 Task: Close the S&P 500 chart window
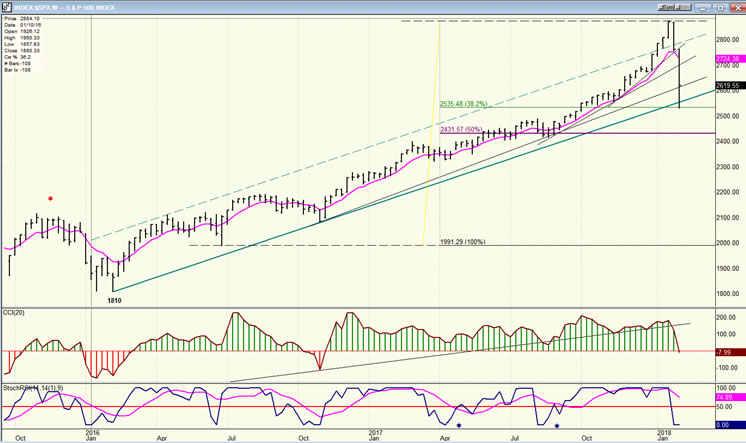[738, 7]
